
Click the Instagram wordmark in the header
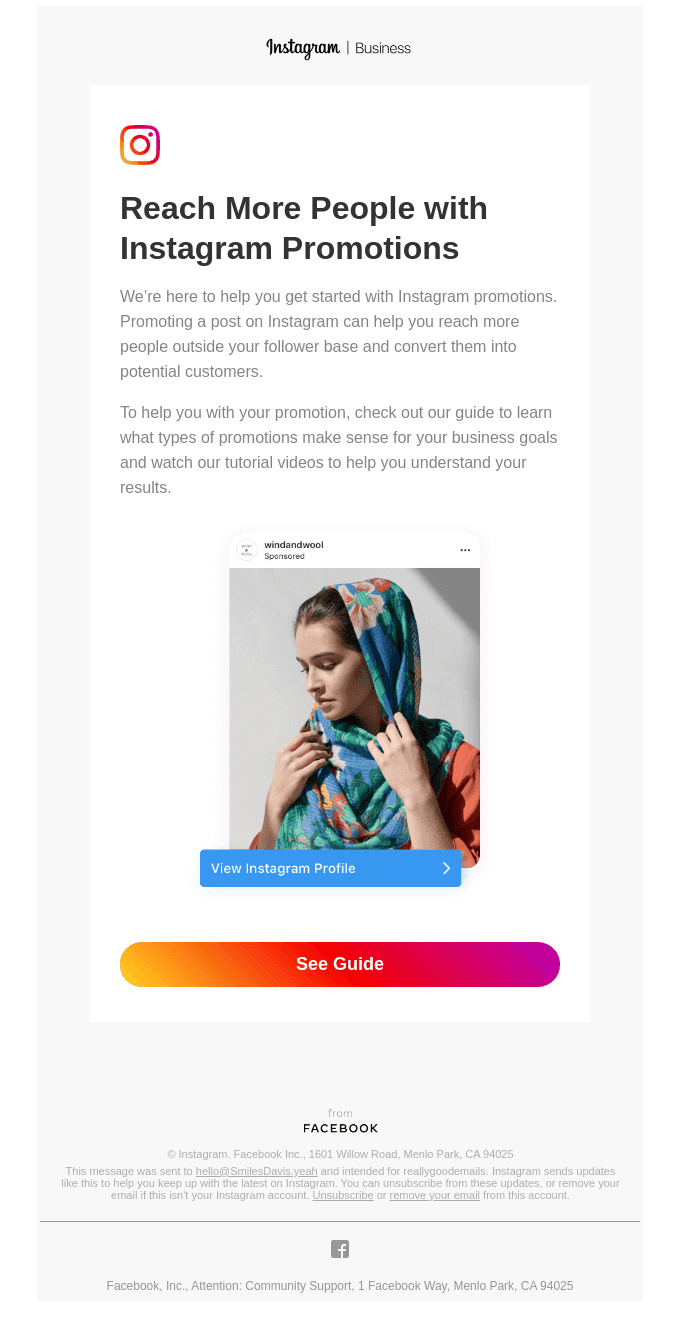coord(303,48)
